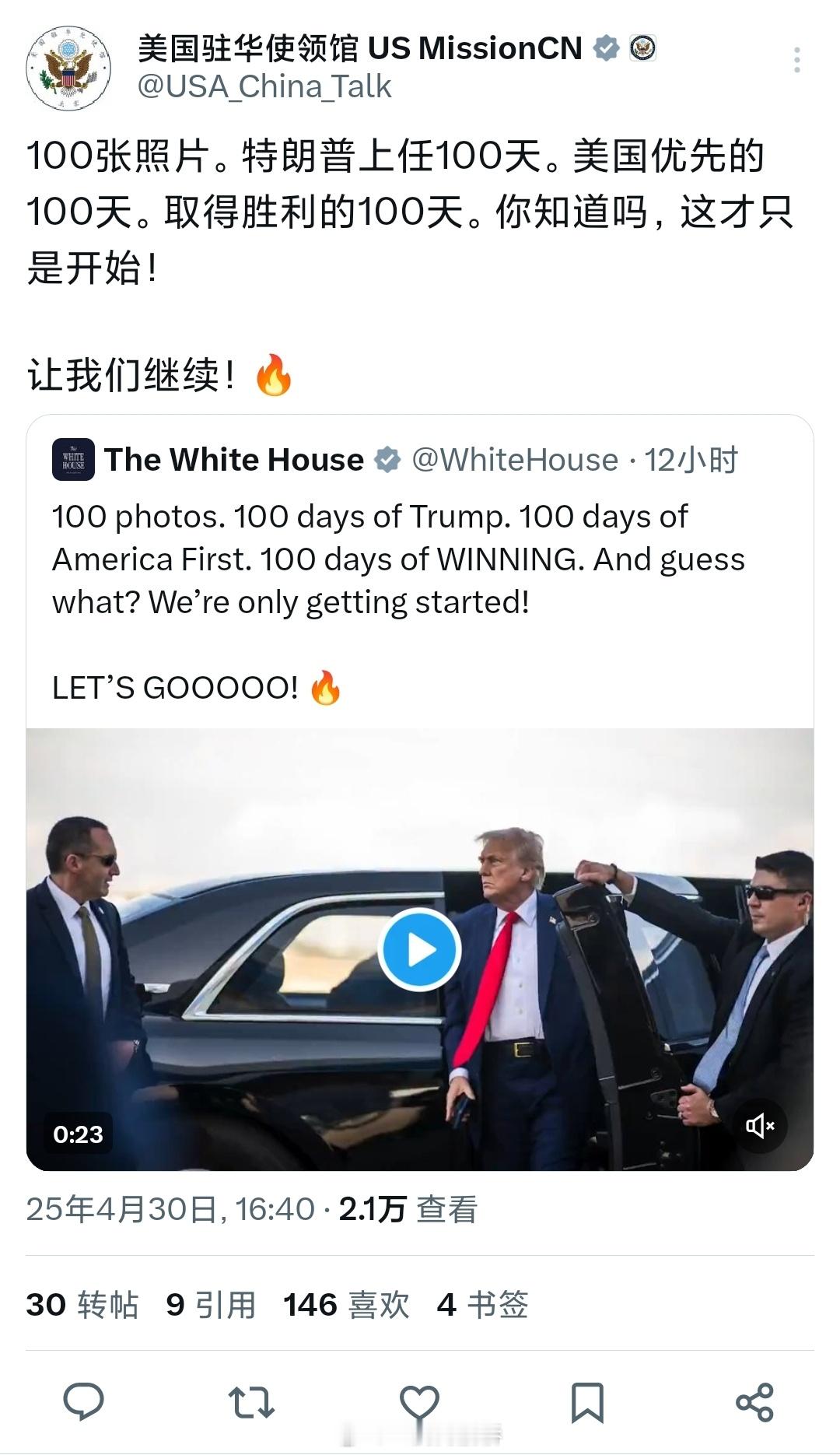This screenshot has width=840, height=1455.
Task: Tap the blue verified badge of US MissionCN
Action: 606,48
